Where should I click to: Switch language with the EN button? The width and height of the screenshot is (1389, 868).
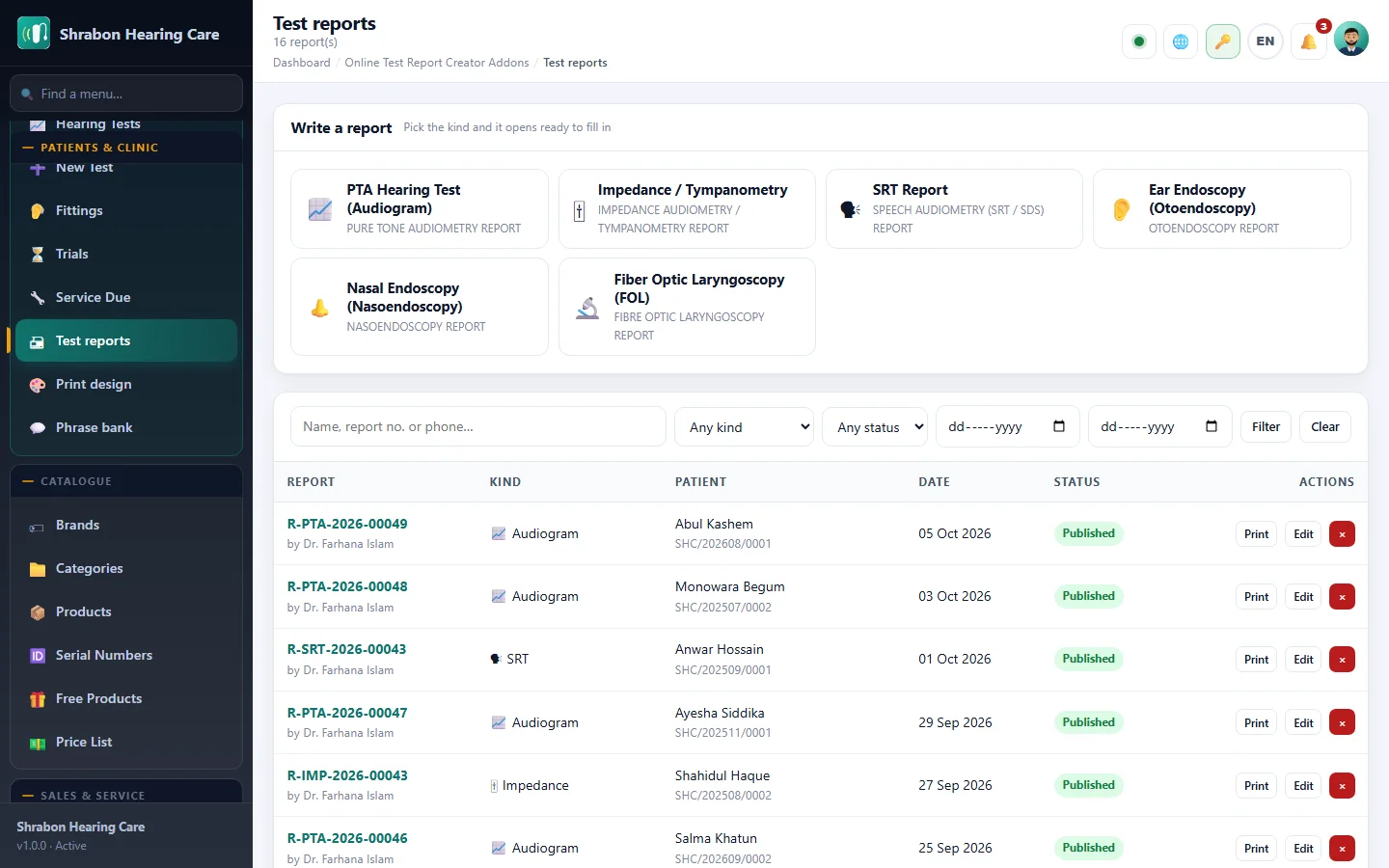(1266, 41)
